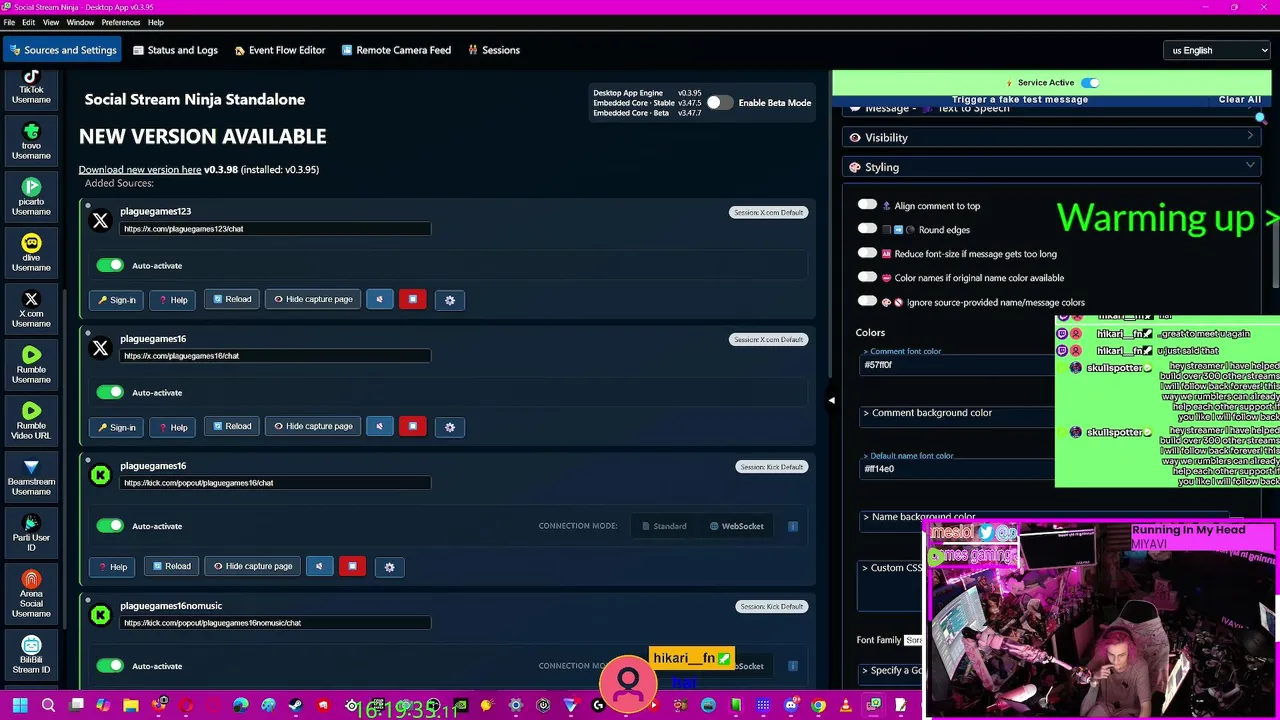
Task: Hide capture page for plaguegames16 Kick source
Action: (x=253, y=566)
